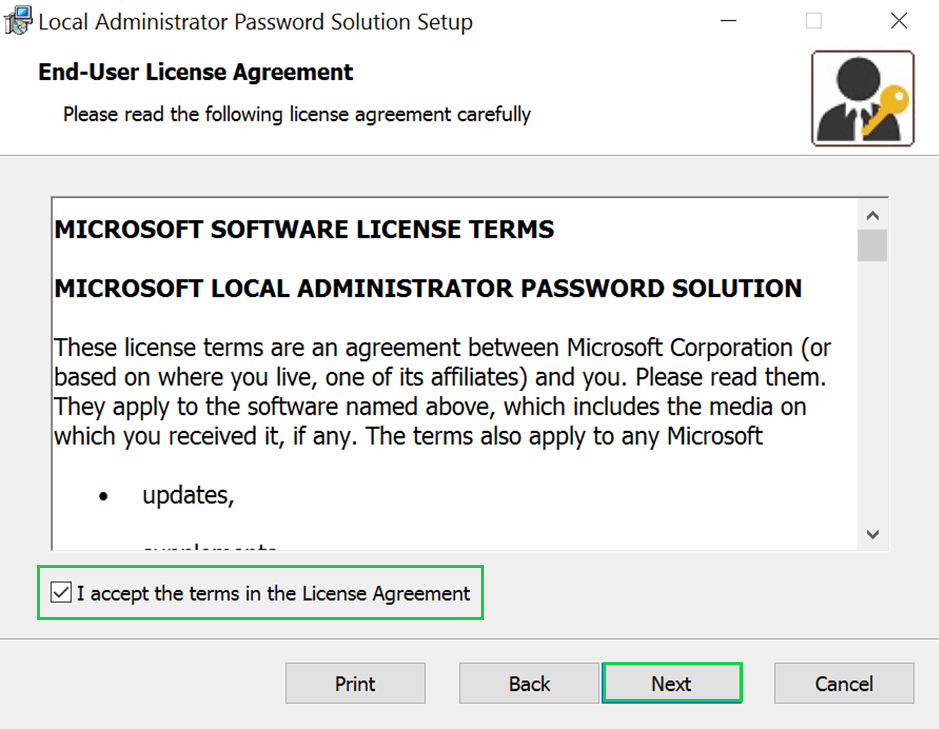Click the 'End-User License Agreement' header title
939x729 pixels.
[196, 72]
